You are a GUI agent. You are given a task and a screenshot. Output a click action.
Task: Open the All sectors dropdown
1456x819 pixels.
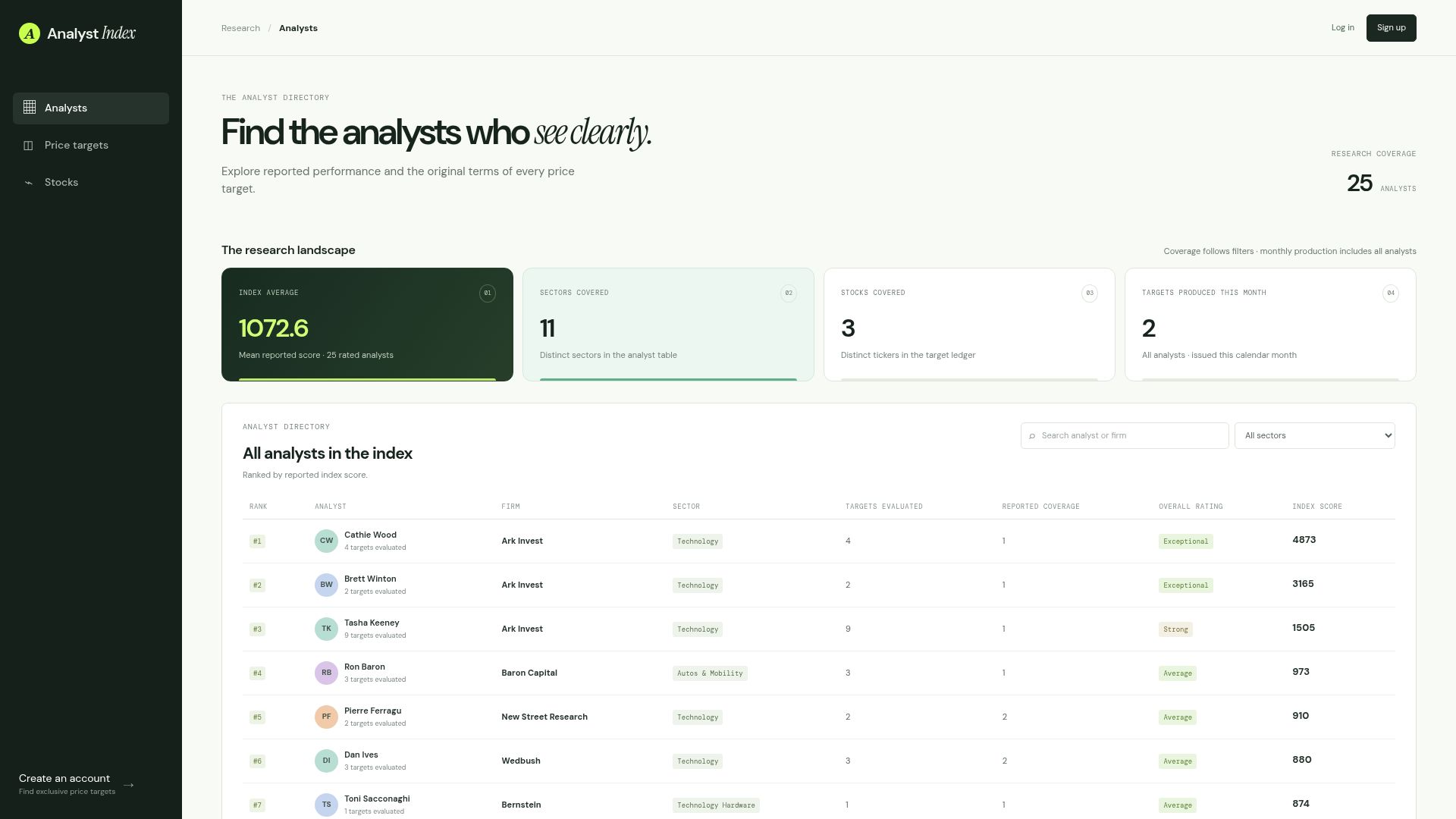click(1314, 436)
